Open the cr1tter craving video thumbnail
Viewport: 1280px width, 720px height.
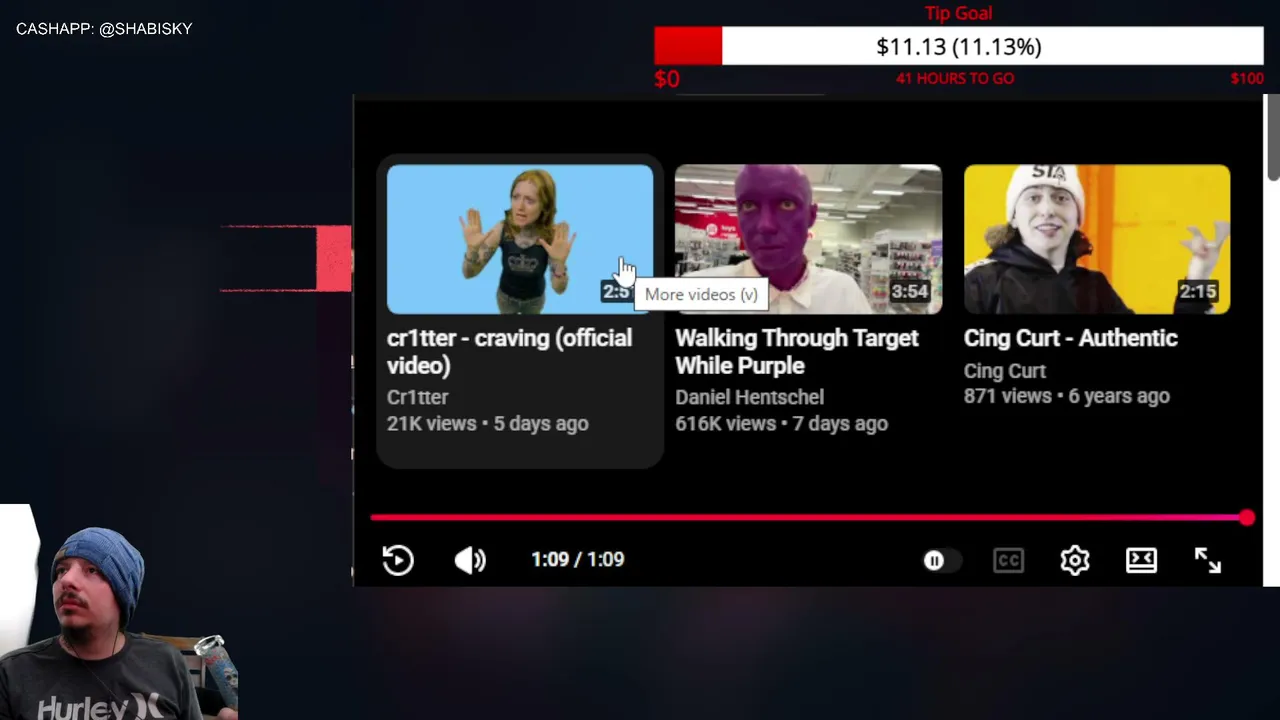pyautogui.click(x=520, y=239)
